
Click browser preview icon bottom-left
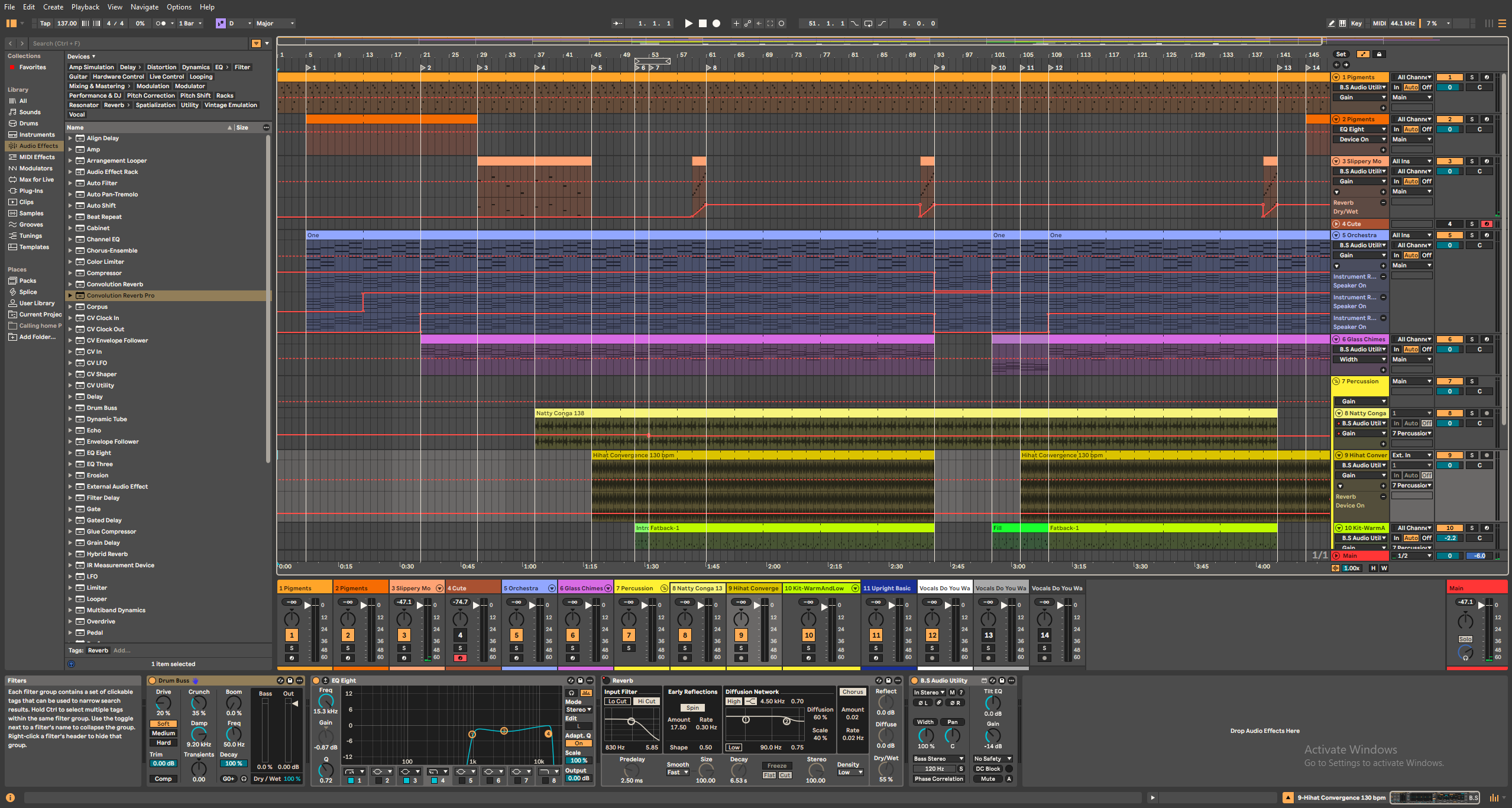point(72,664)
